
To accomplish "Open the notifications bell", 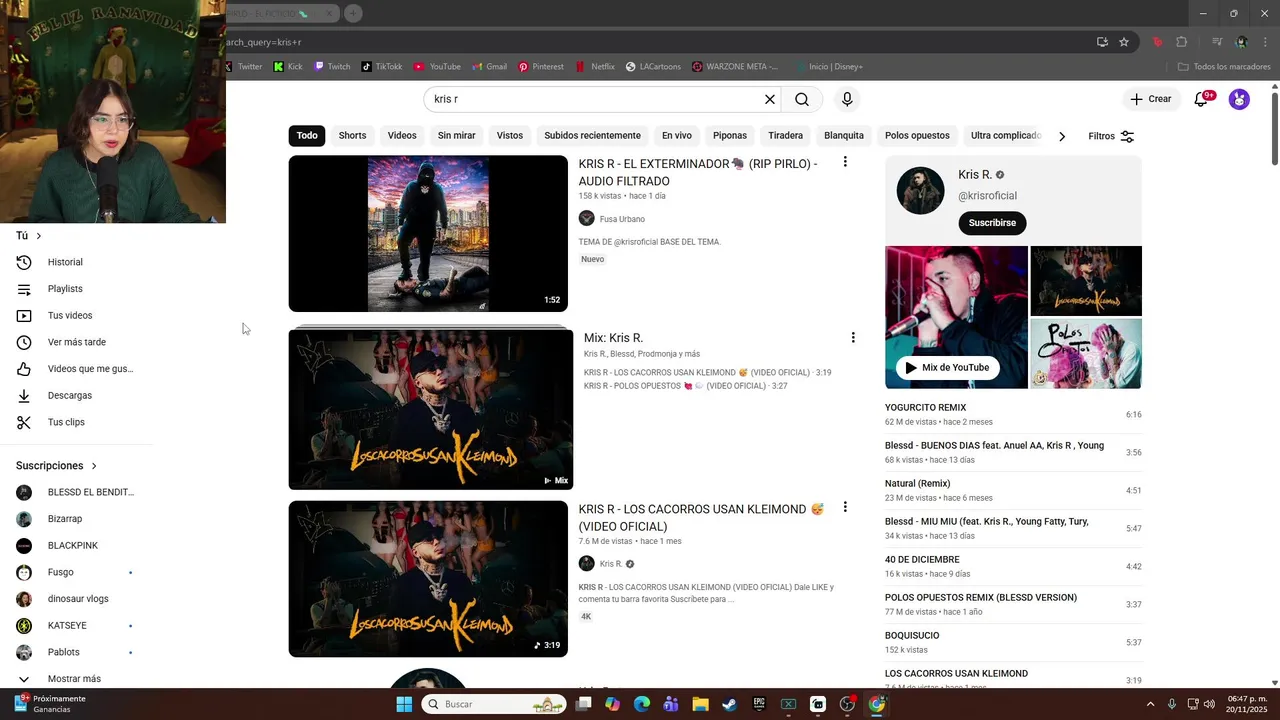I will [1201, 99].
